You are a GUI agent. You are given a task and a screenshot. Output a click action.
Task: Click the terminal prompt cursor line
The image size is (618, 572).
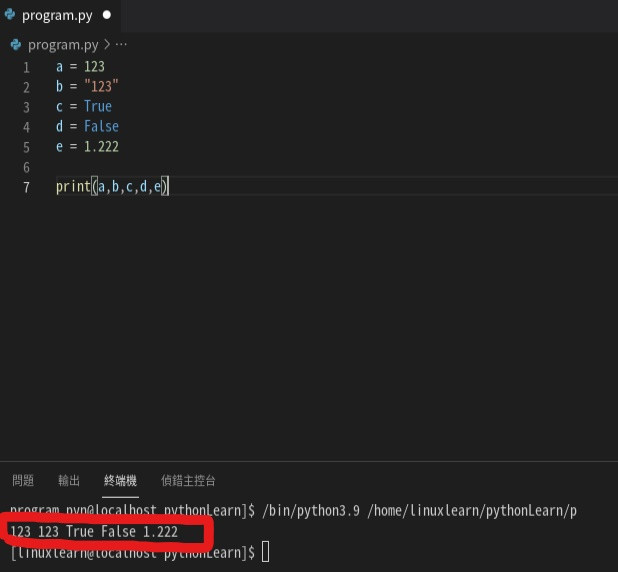coord(140,552)
